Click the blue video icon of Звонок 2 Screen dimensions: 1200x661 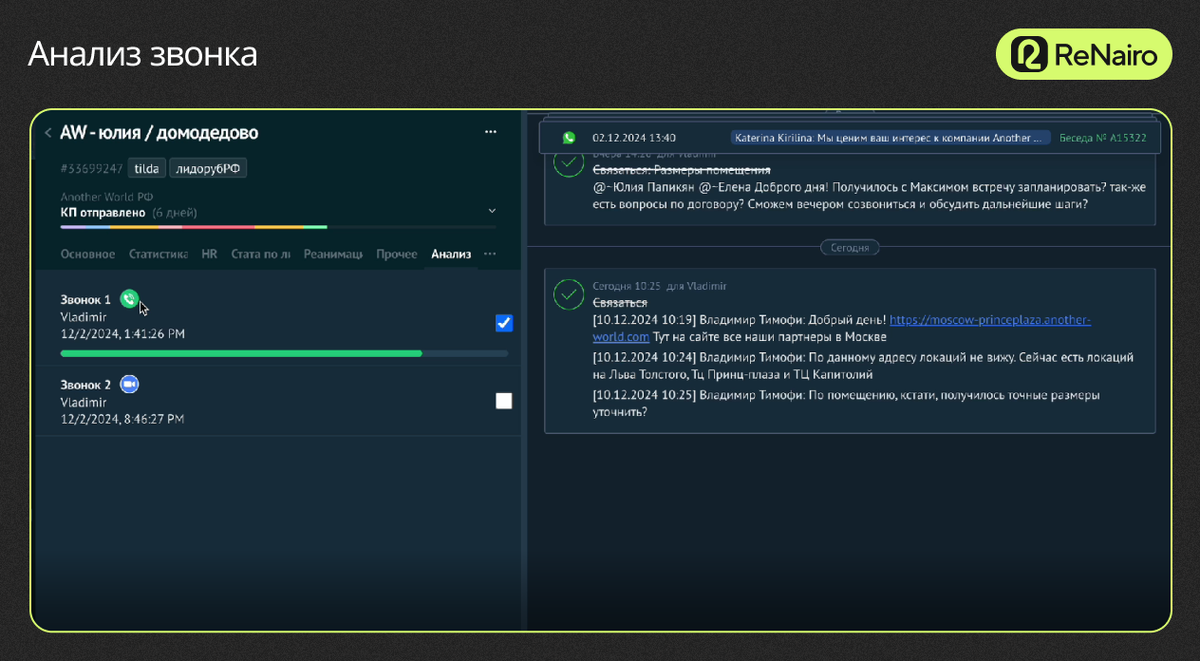(x=128, y=384)
